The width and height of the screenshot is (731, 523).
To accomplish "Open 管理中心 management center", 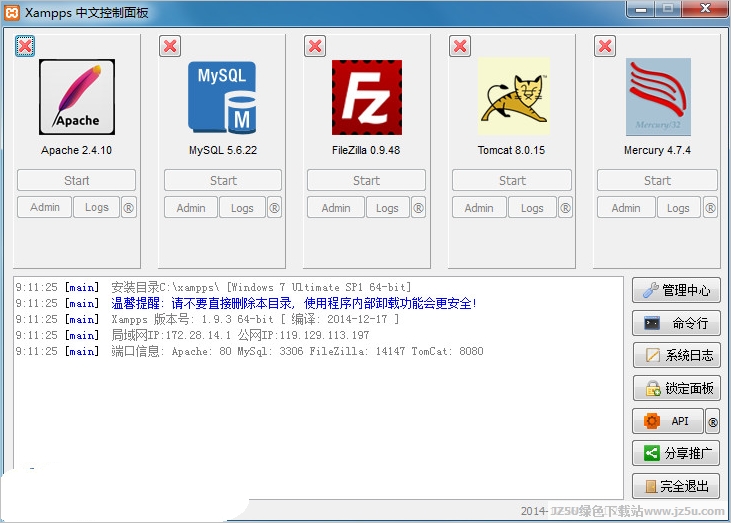I will click(676, 290).
